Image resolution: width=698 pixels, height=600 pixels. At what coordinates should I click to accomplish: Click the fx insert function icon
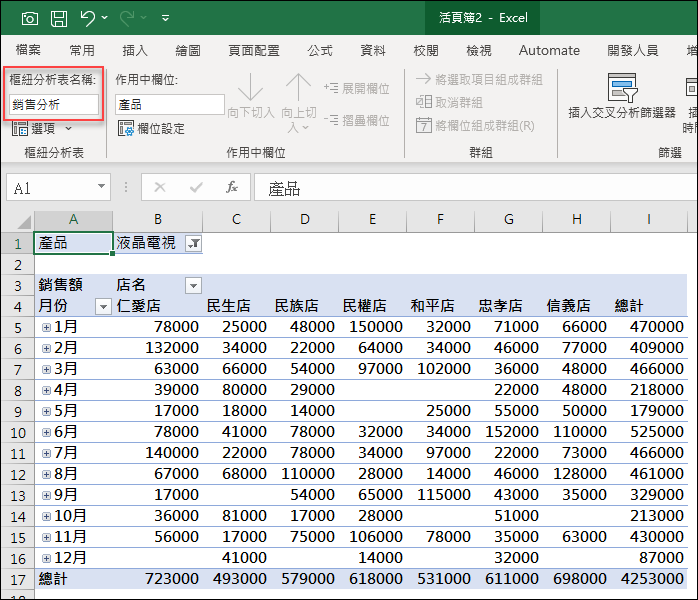tap(232, 187)
